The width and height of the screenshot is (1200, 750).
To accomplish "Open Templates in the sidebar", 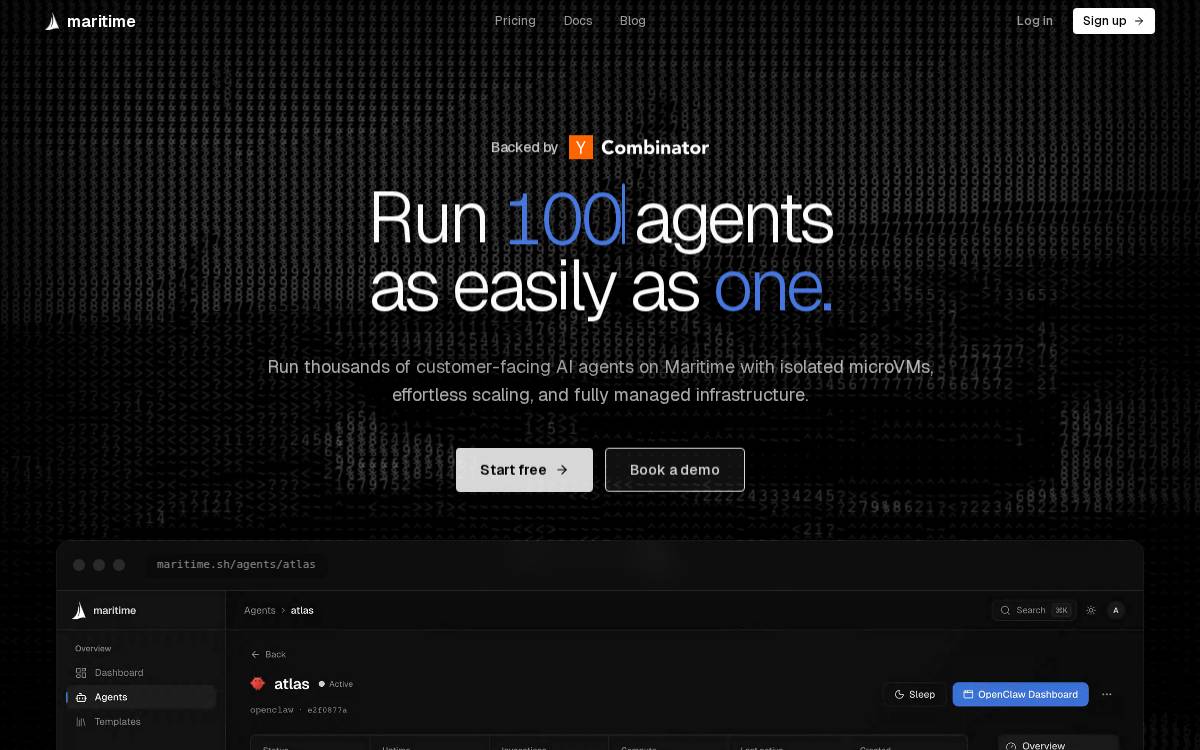I will click(141, 722).
